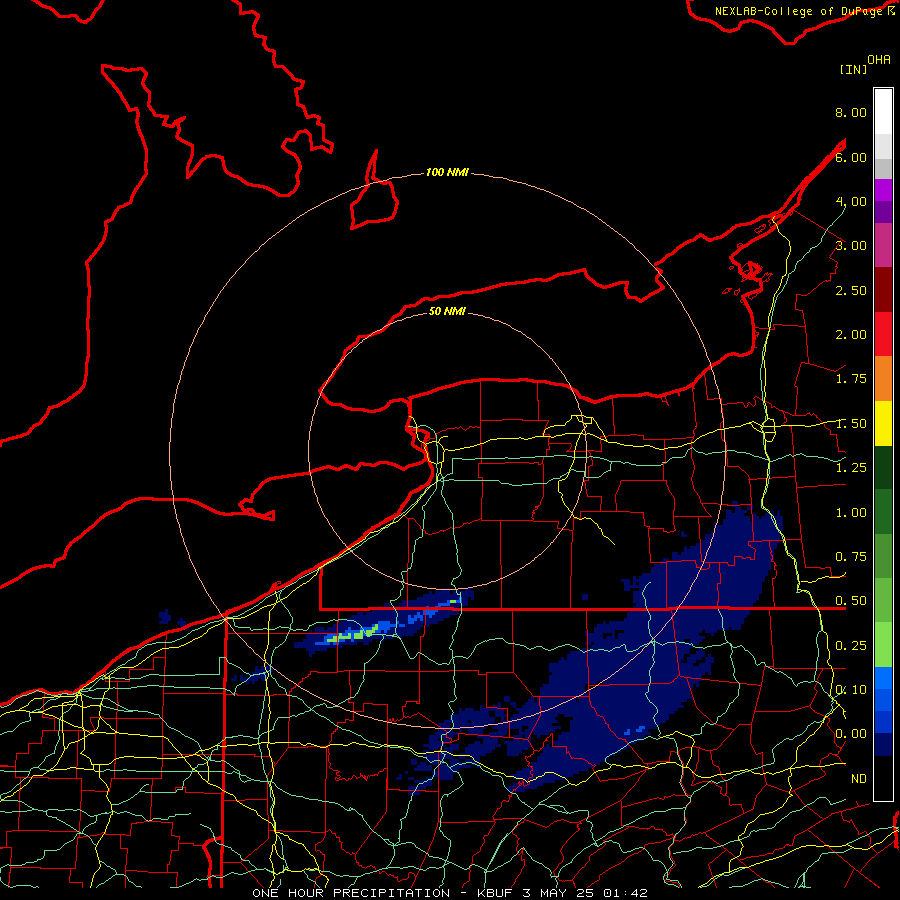Click the 0.75 legend value
900x900 pixels.
pyautogui.click(x=851, y=557)
